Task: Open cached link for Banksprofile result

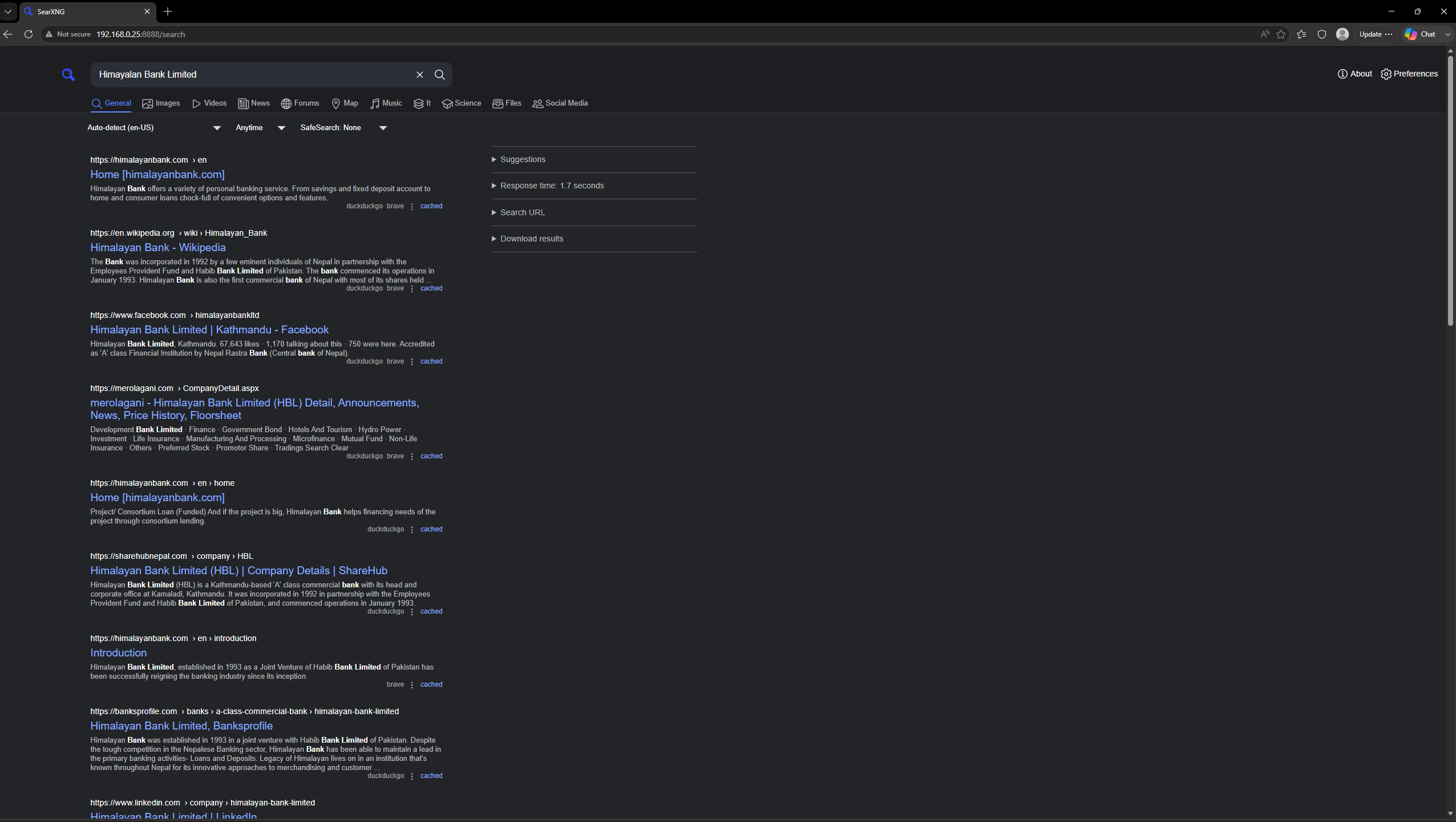Action: (431, 776)
